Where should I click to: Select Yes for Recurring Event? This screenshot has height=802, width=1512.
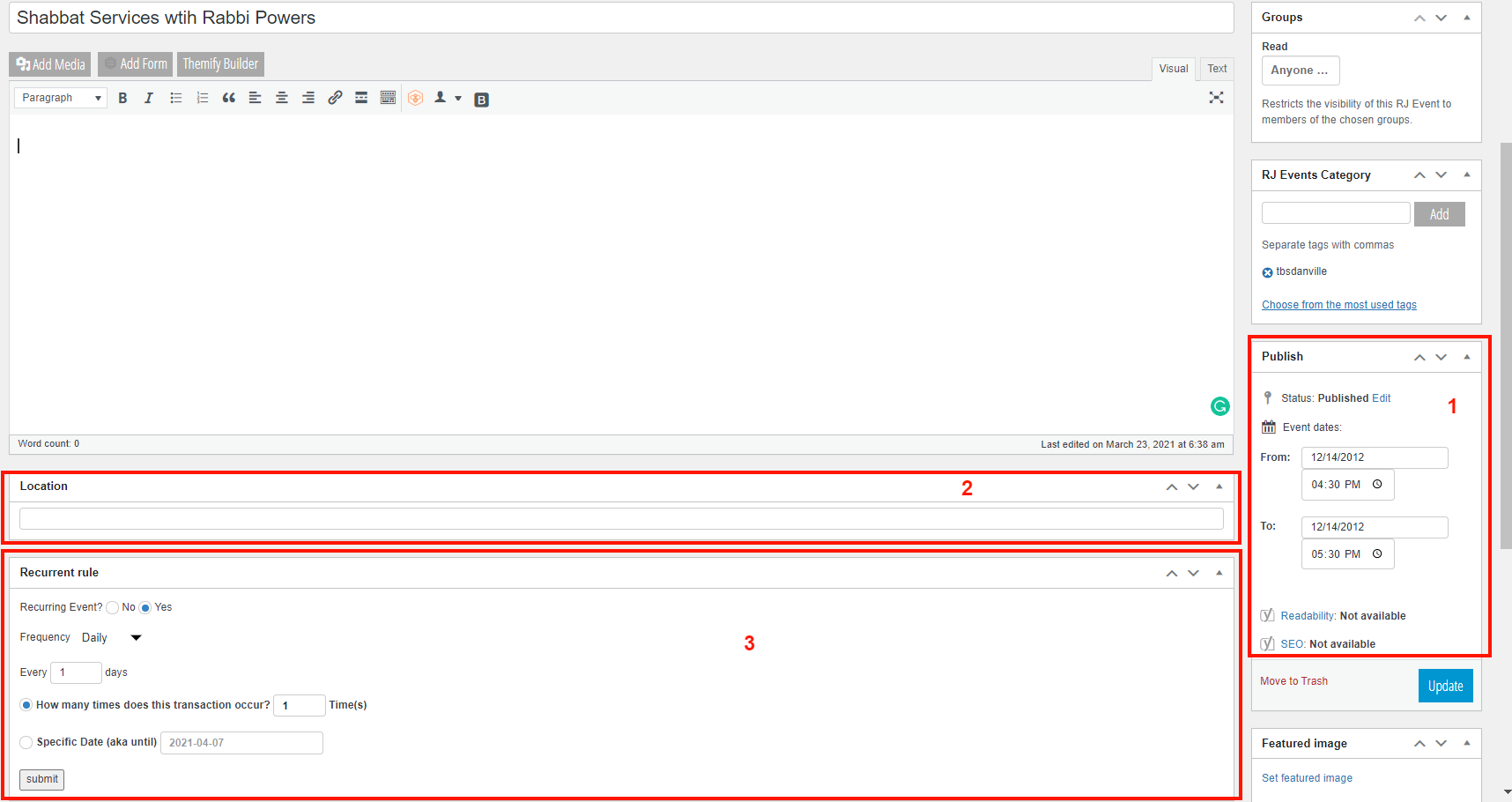click(145, 608)
